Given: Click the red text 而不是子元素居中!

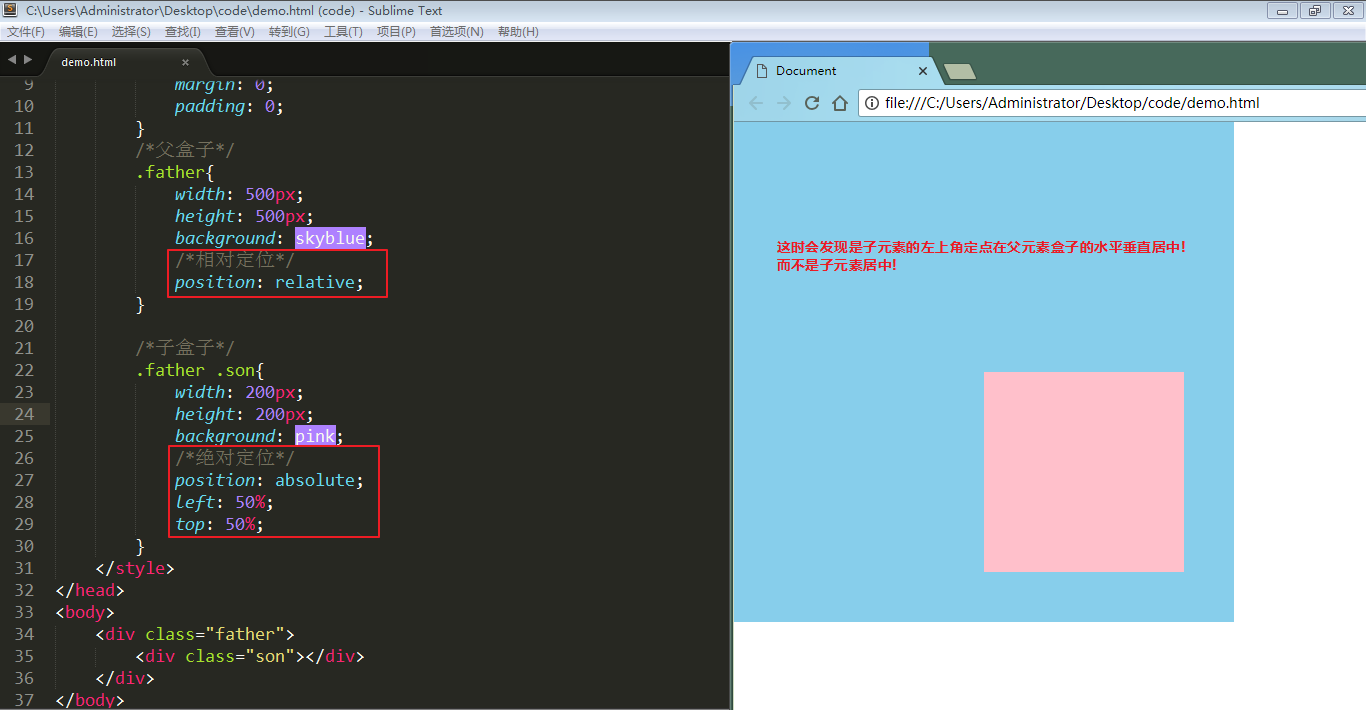Looking at the screenshot, I should coord(837,265).
